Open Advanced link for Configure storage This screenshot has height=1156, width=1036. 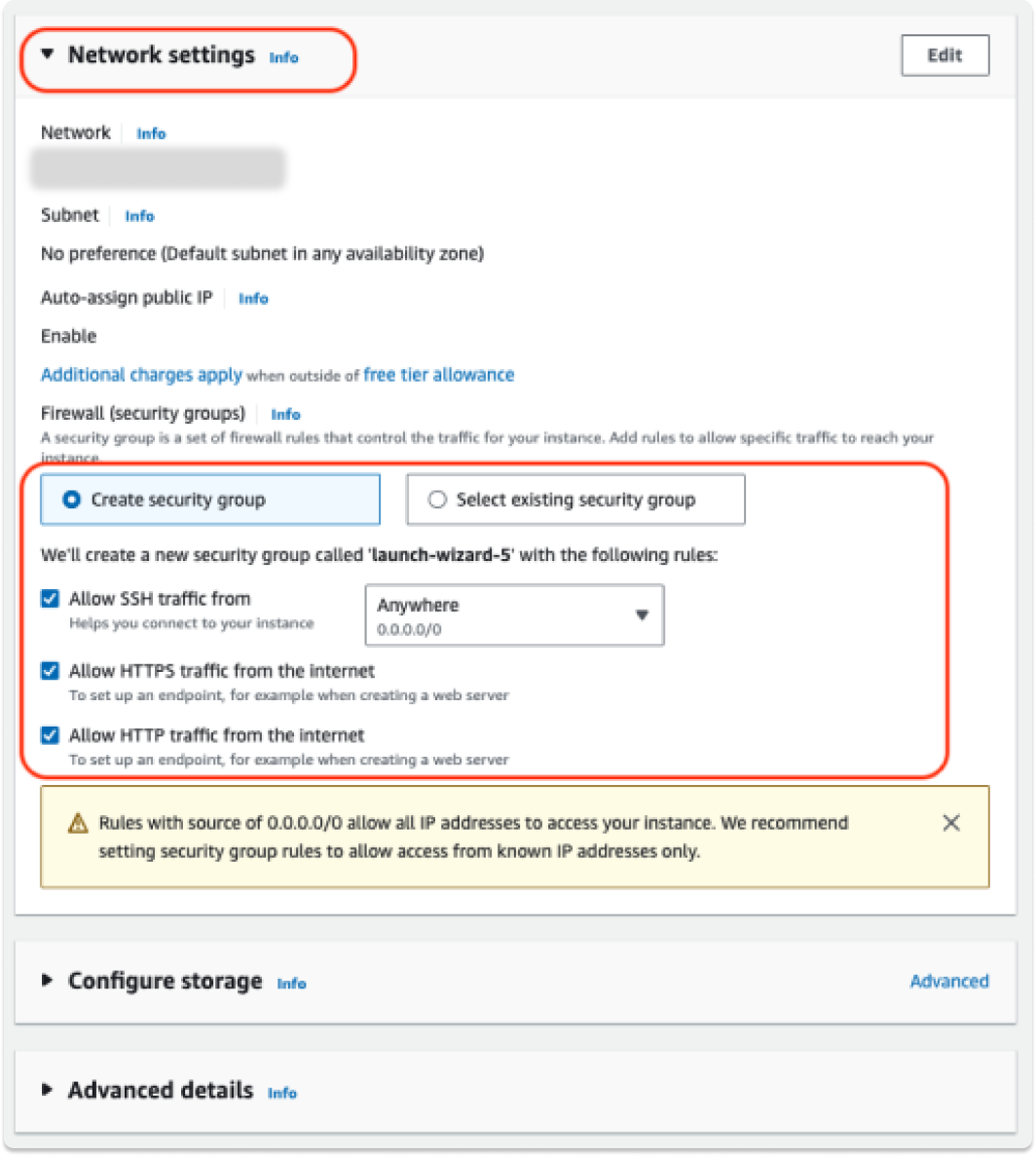(x=948, y=981)
